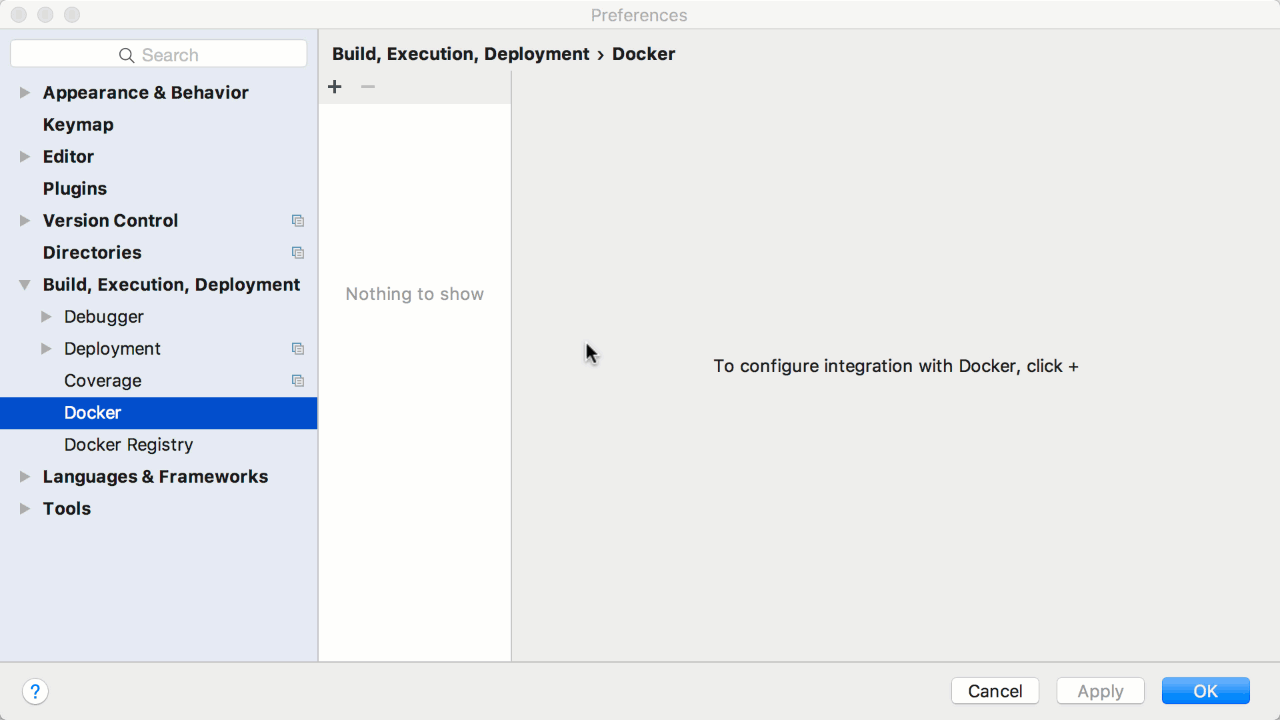Screen dimensions: 1280x720
Task: Open the help question mark button
Action: coord(35,691)
